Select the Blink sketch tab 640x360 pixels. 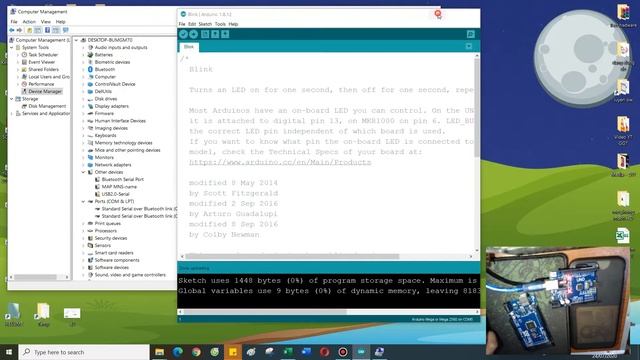pyautogui.click(x=189, y=47)
